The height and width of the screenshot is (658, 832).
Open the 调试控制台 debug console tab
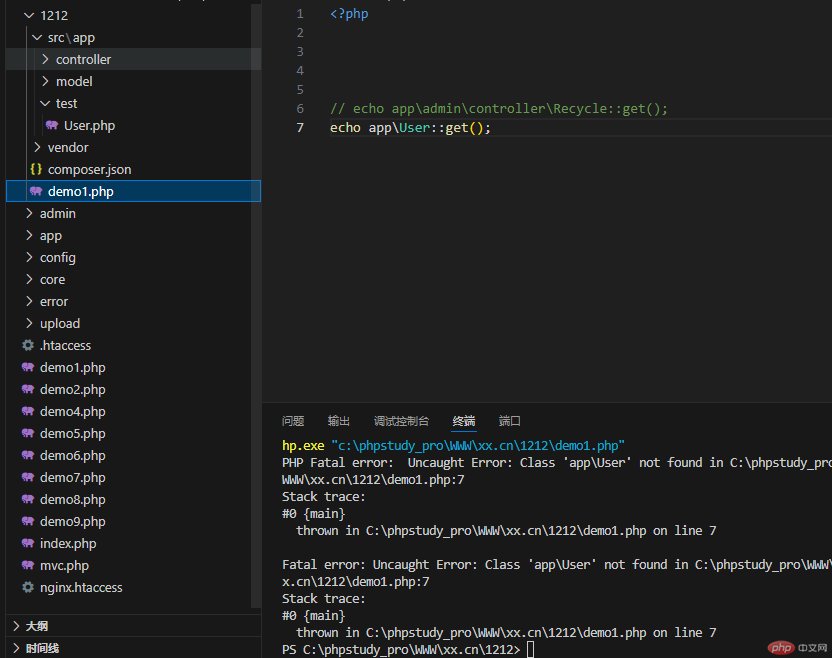(401, 421)
